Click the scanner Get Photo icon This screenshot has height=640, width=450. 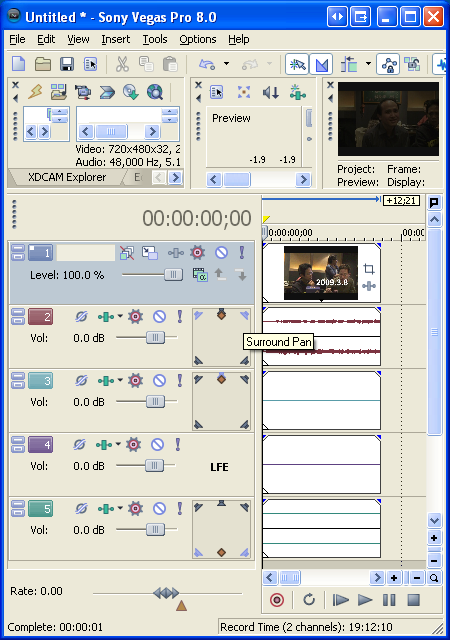pos(107,92)
